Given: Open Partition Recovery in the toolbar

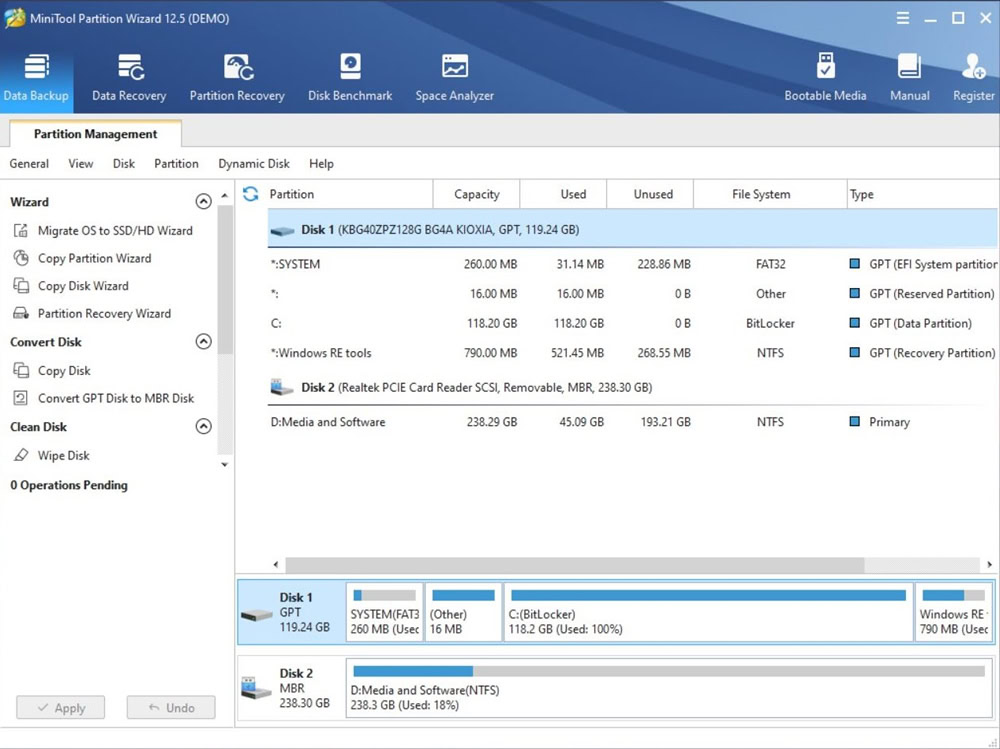Looking at the screenshot, I should (x=237, y=78).
